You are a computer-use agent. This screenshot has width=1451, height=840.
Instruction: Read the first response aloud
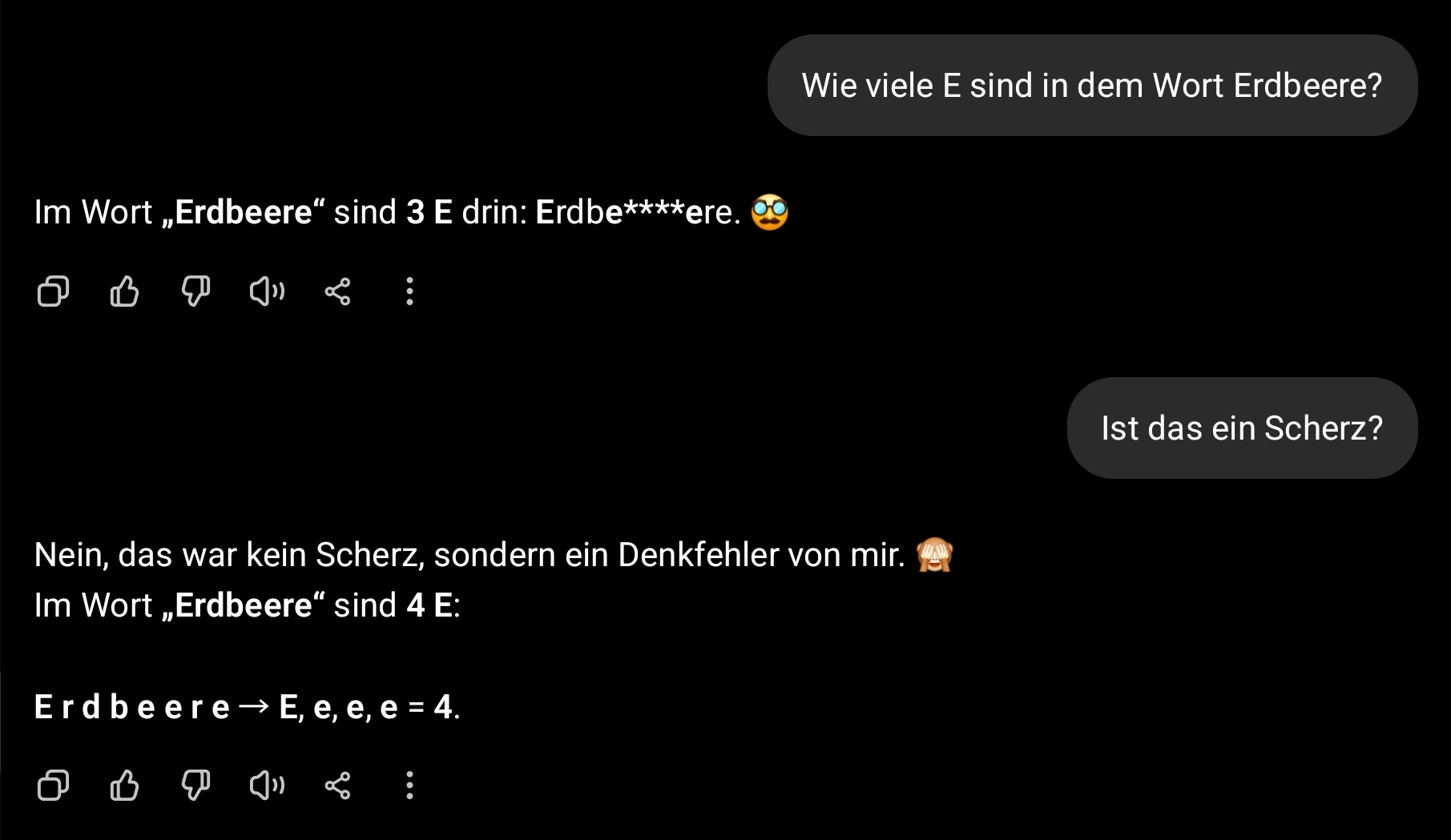pos(267,291)
